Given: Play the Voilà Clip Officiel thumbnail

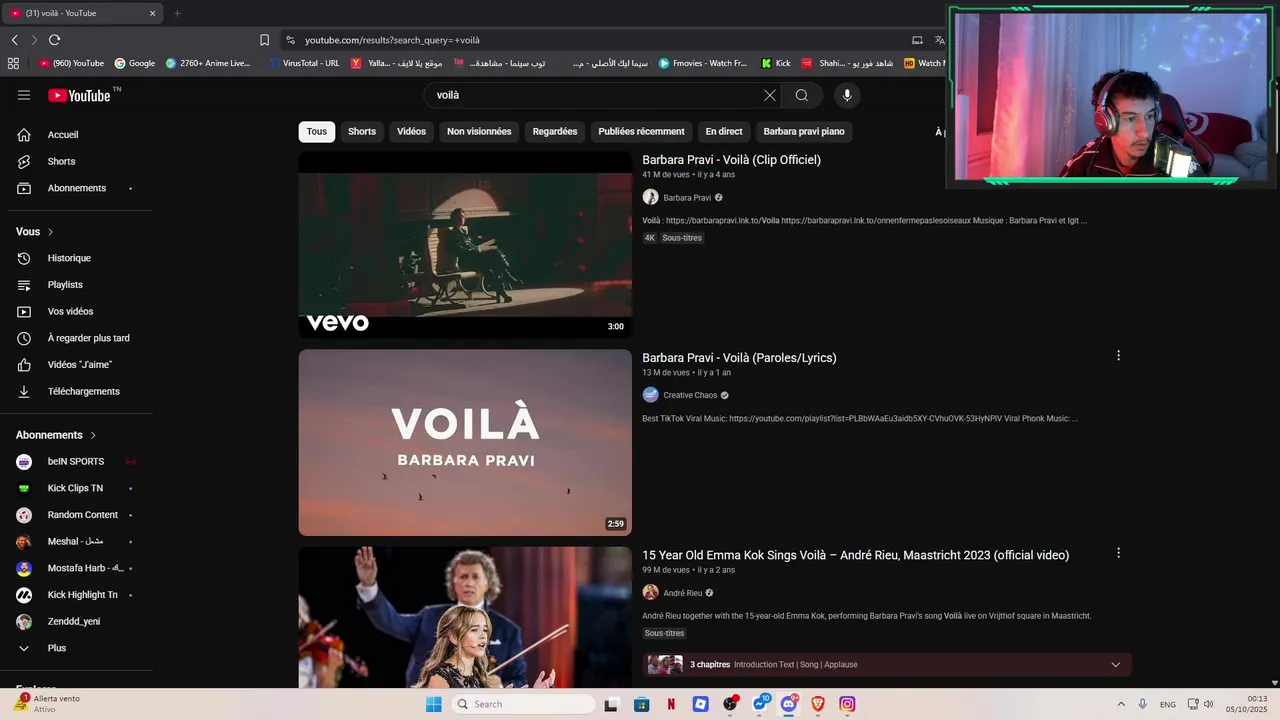Looking at the screenshot, I should [465, 245].
